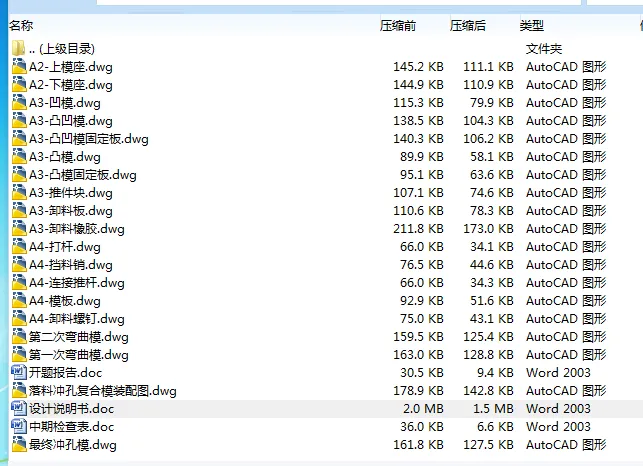Click the A3-凸模固定板.dwg file icon
The image size is (643, 466).
coord(19,175)
